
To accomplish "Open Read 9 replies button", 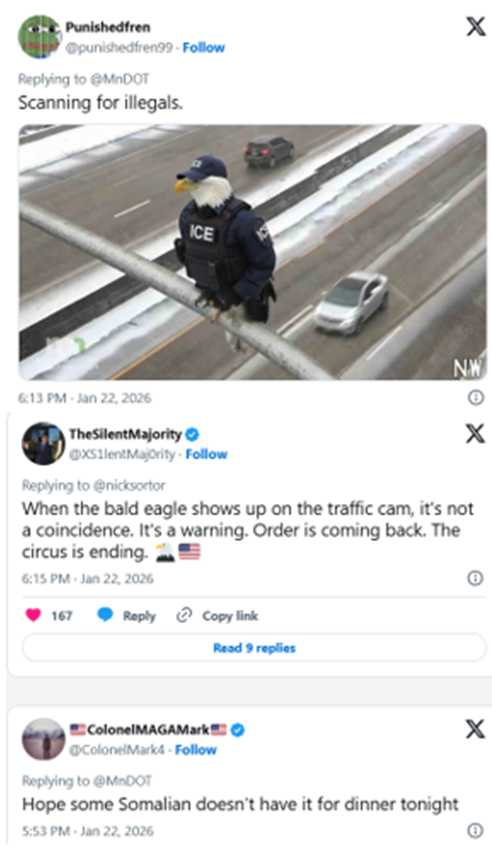I will pos(254,648).
